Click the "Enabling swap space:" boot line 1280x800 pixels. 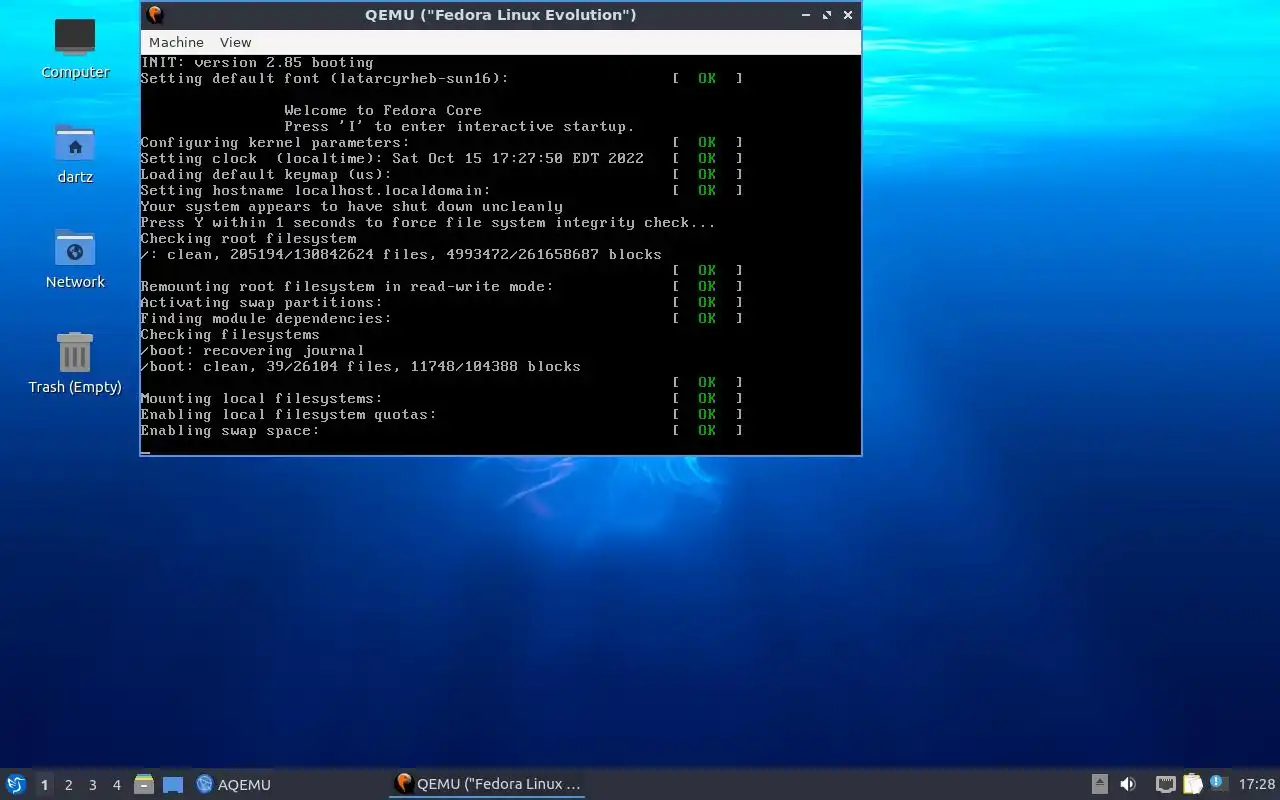[x=230, y=430]
